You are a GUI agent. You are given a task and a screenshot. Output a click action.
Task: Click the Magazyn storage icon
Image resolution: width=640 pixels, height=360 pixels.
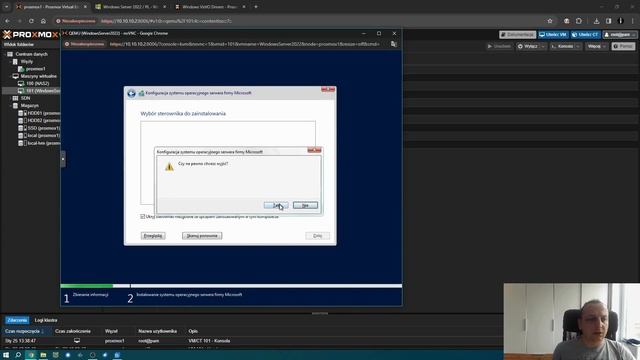click(x=15, y=106)
